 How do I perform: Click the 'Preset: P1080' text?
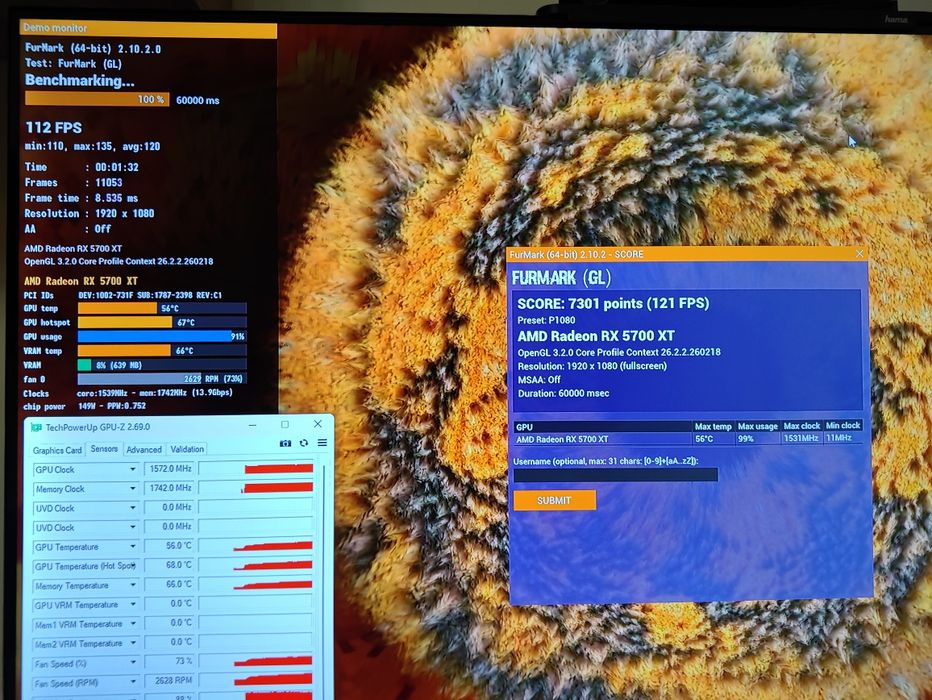pos(546,320)
